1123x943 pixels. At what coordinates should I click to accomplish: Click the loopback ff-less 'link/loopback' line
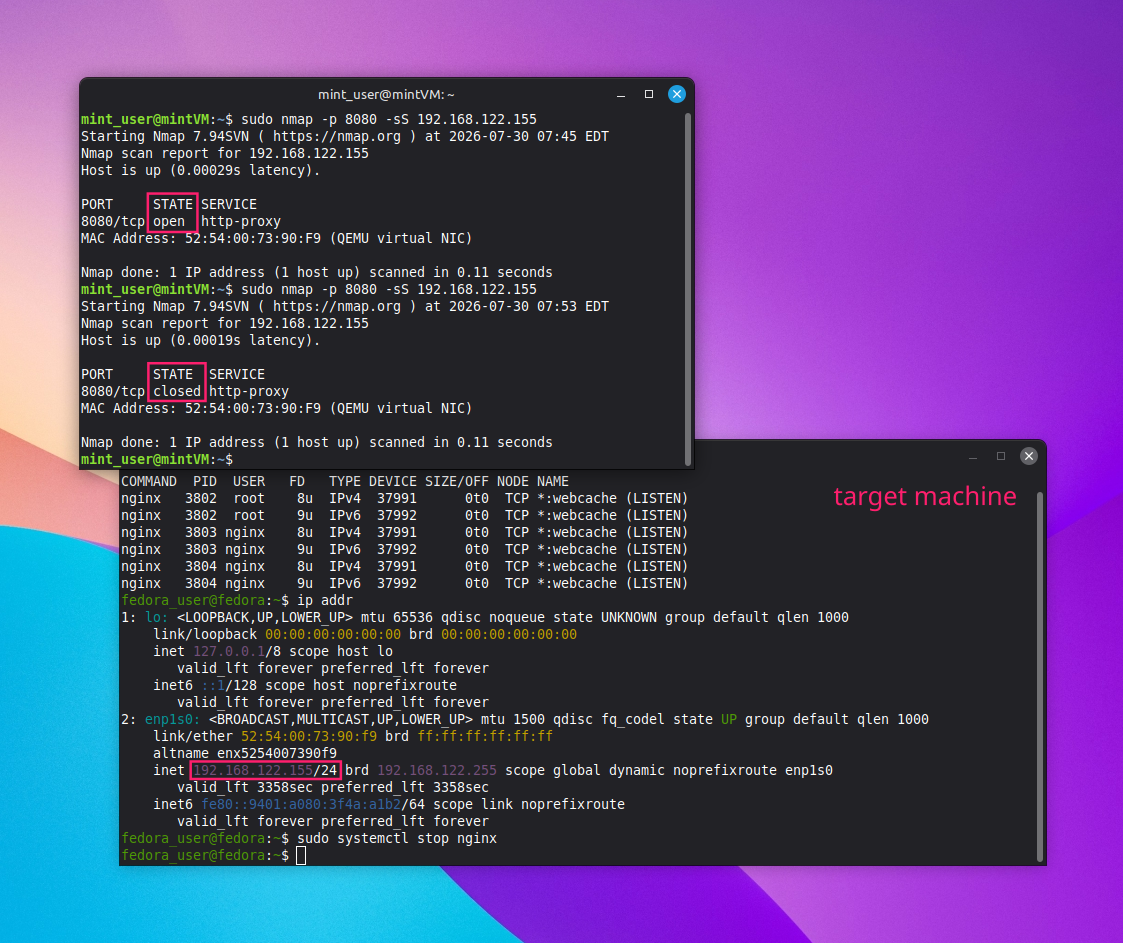click(x=365, y=634)
